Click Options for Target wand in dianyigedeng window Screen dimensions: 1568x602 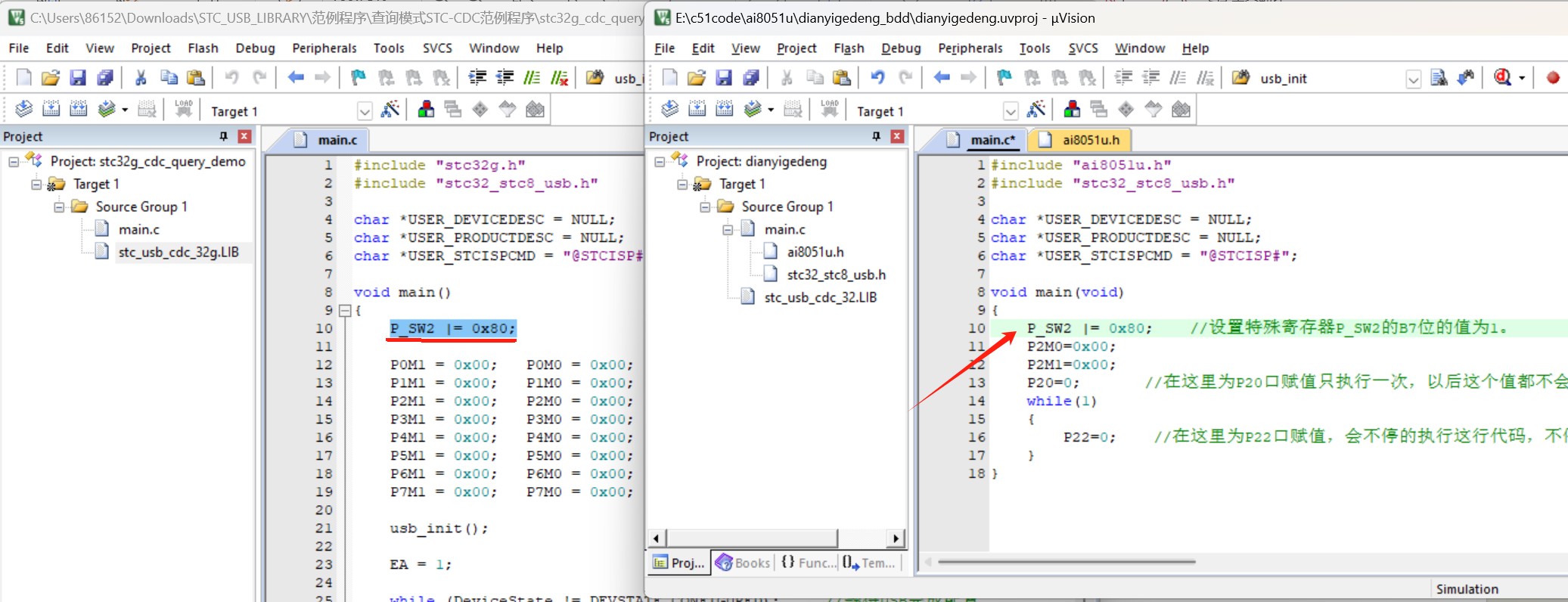point(1036,110)
